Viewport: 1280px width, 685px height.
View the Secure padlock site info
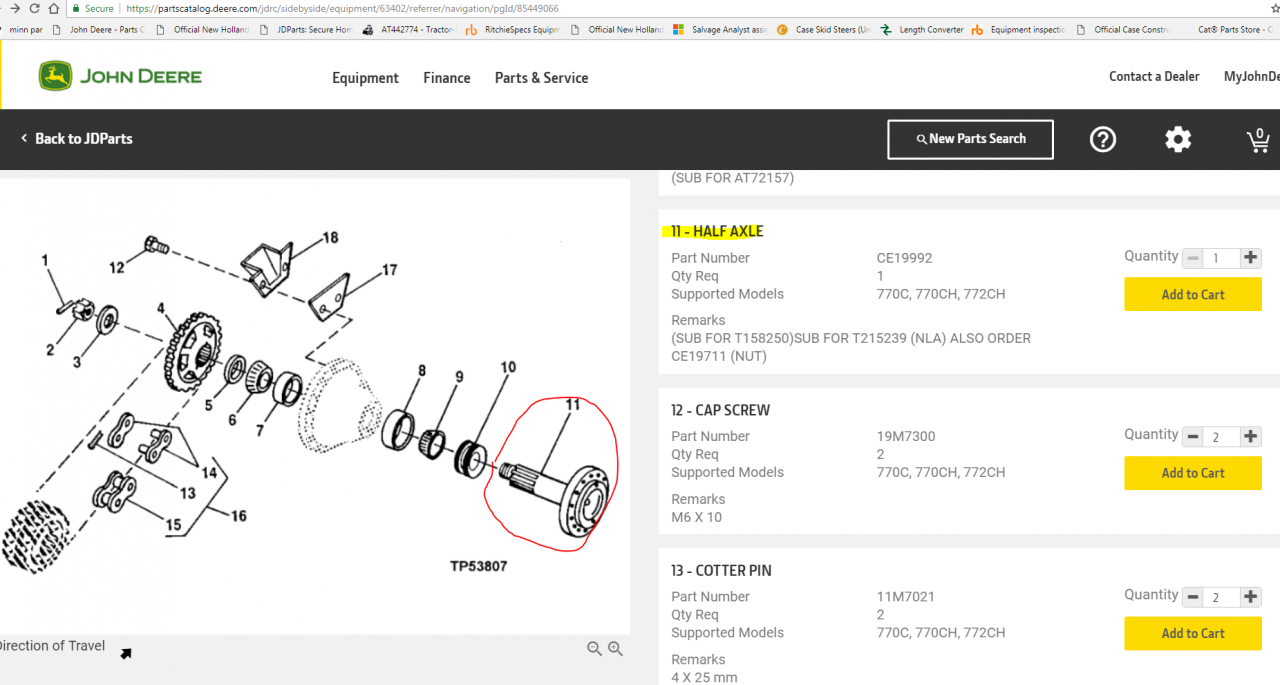93,8
